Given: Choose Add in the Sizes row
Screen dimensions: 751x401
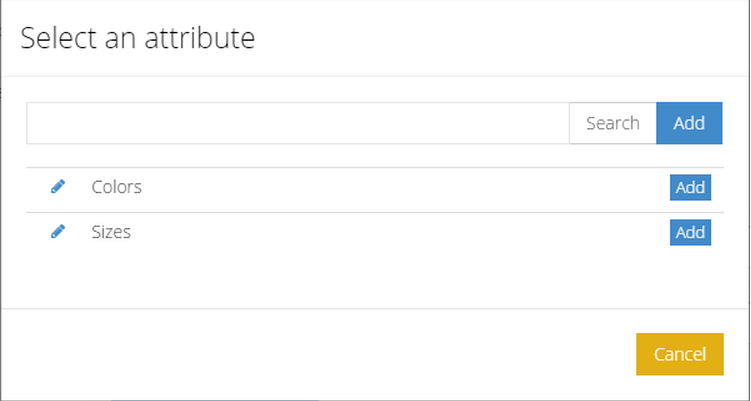Looking at the screenshot, I should click(x=690, y=232).
